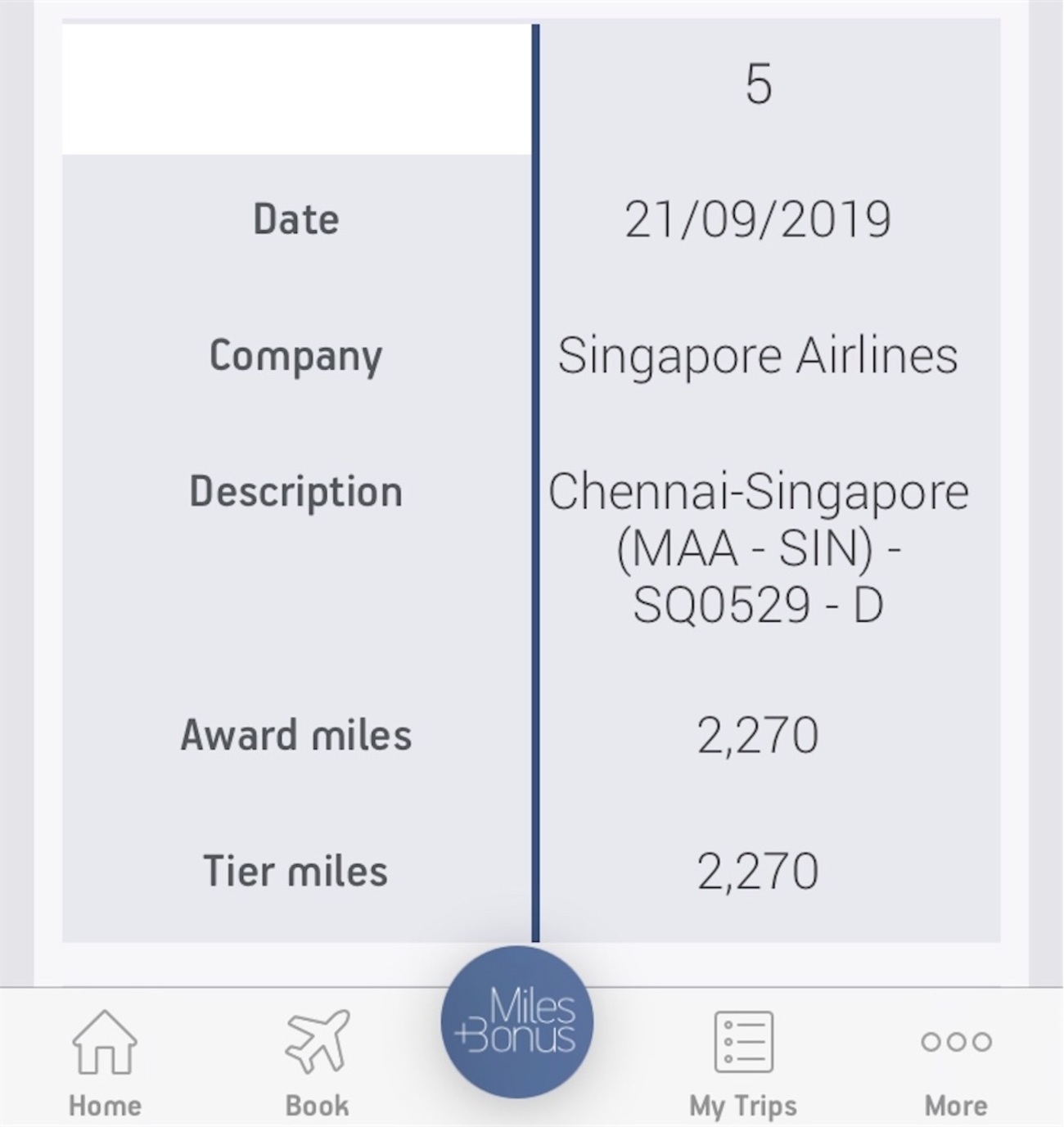Tap the More three-dots icon
Viewport: 1064px width, 1127px height.
956,1041
